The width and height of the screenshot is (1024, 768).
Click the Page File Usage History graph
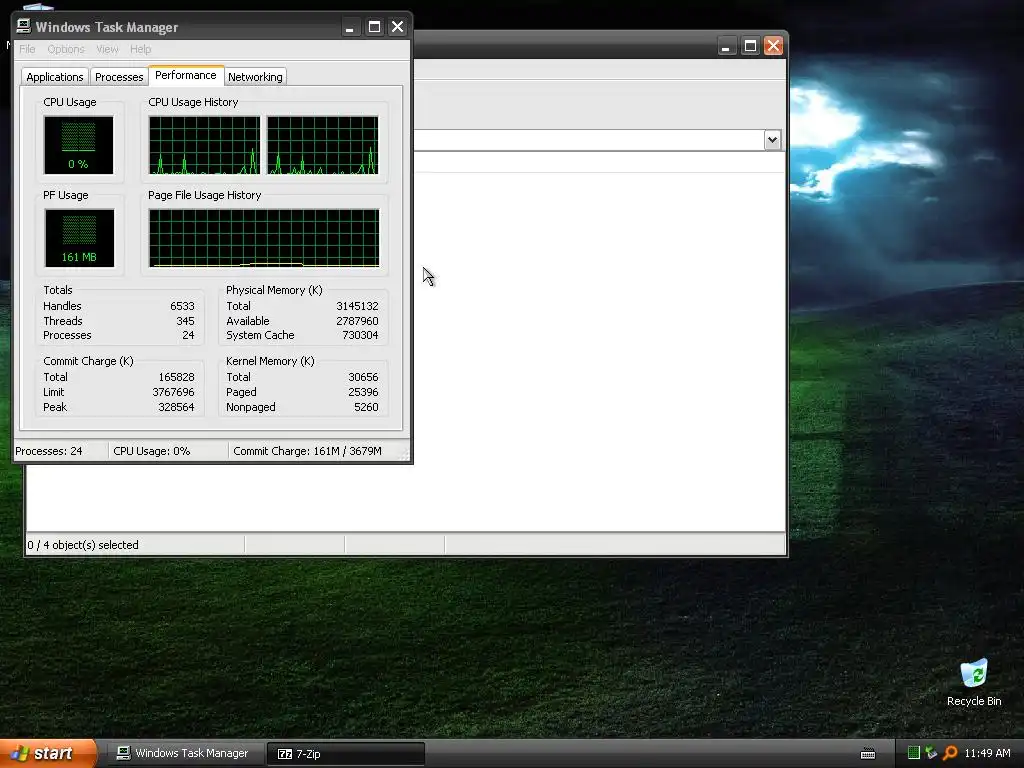pos(264,238)
